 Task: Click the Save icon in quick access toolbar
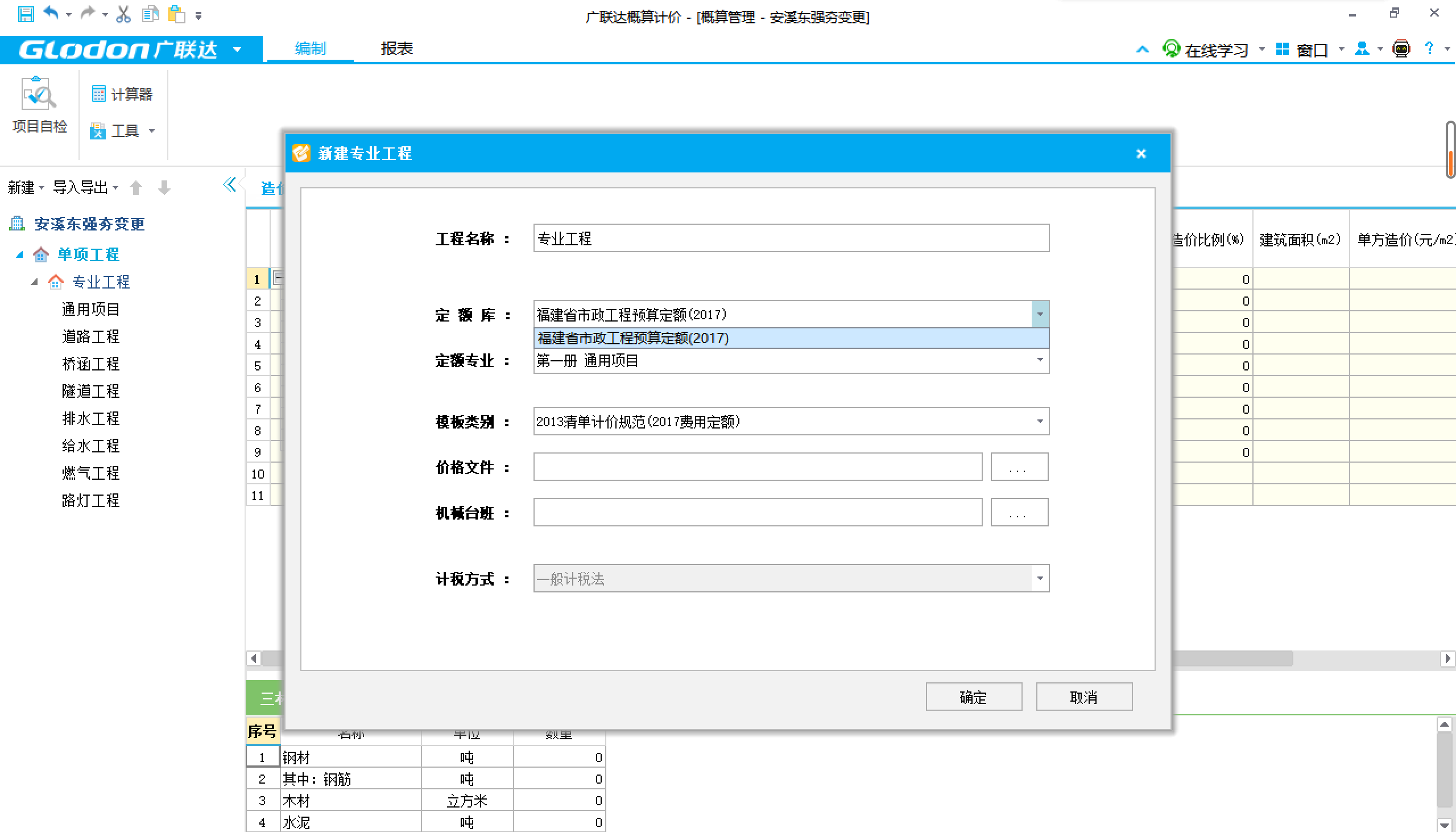pyautogui.click(x=26, y=14)
